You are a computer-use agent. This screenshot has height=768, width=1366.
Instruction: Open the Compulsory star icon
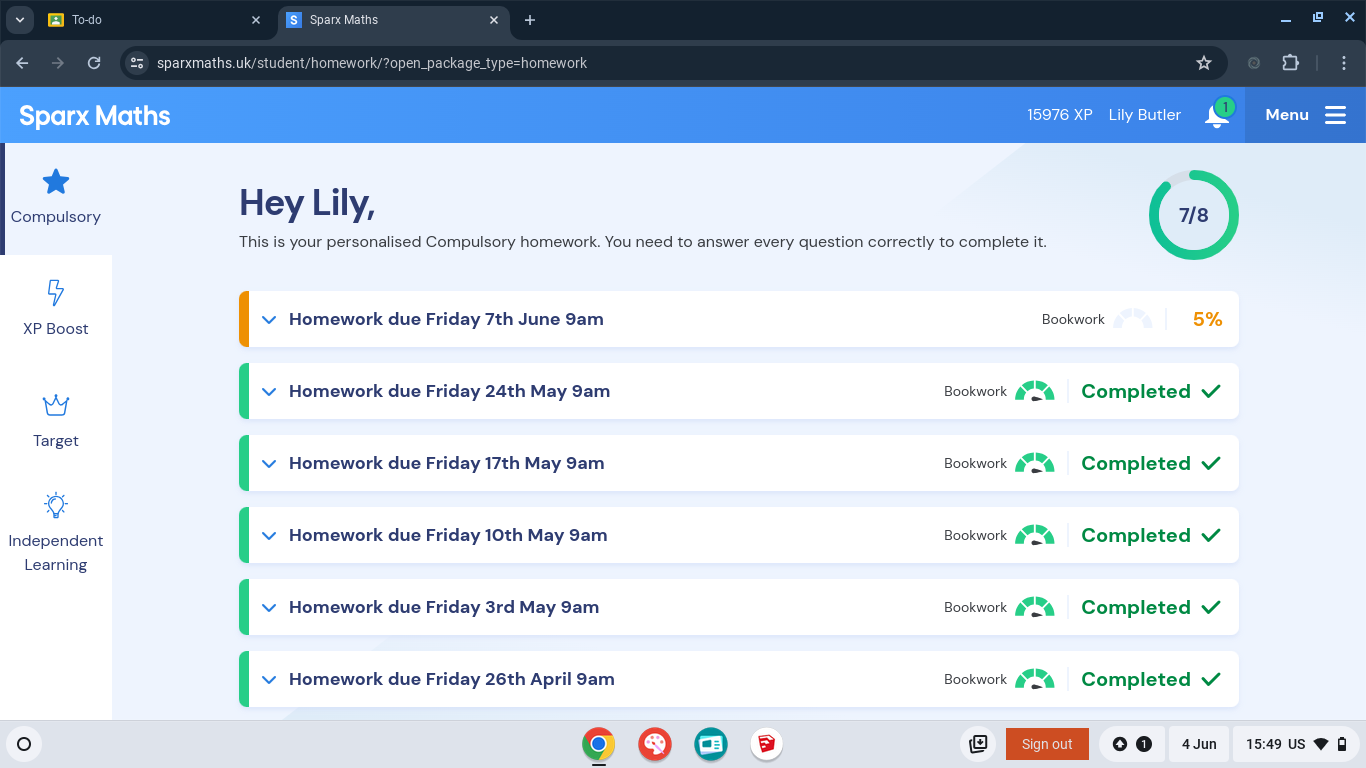click(56, 182)
